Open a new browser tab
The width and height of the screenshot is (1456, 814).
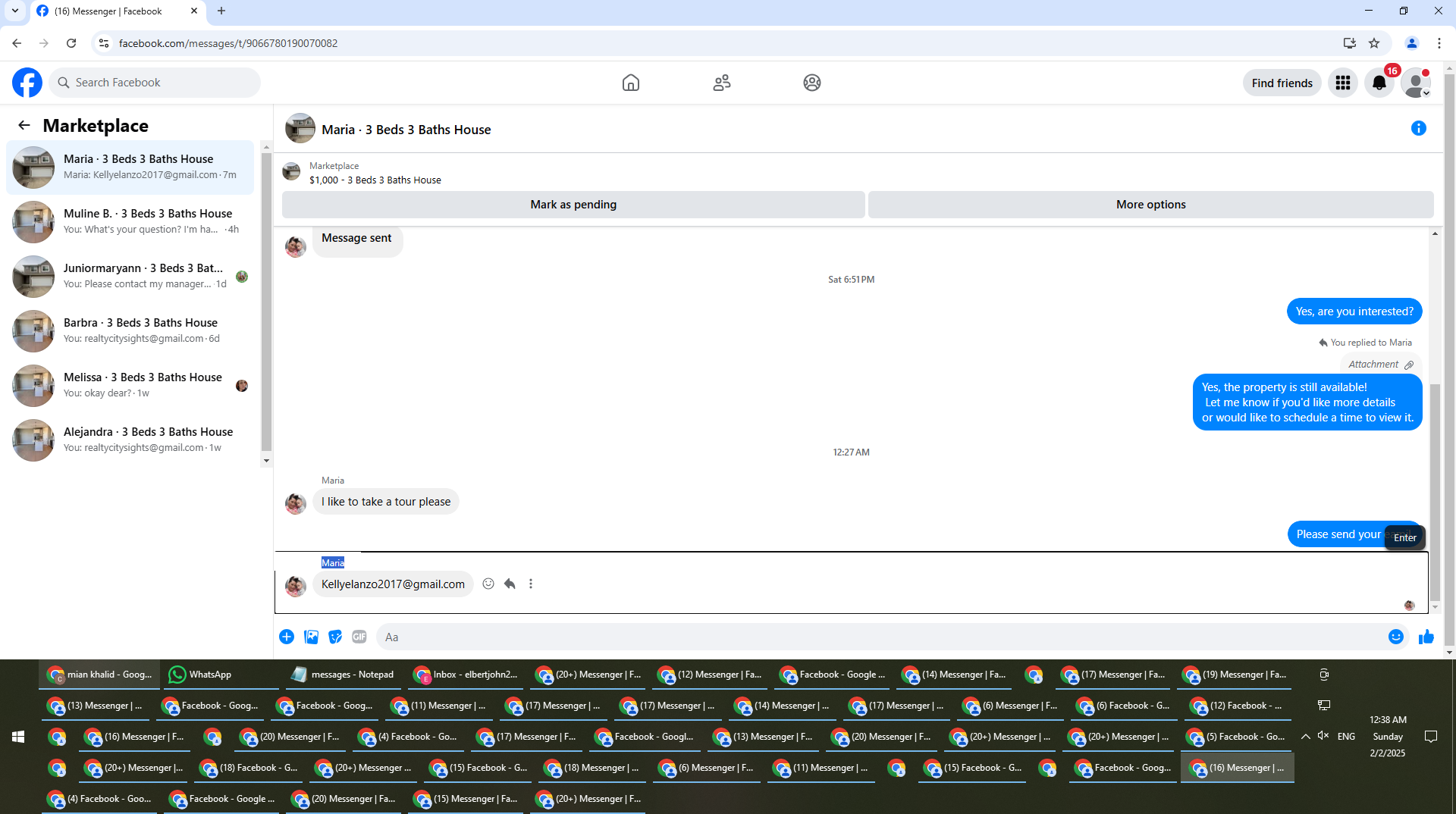(221, 11)
